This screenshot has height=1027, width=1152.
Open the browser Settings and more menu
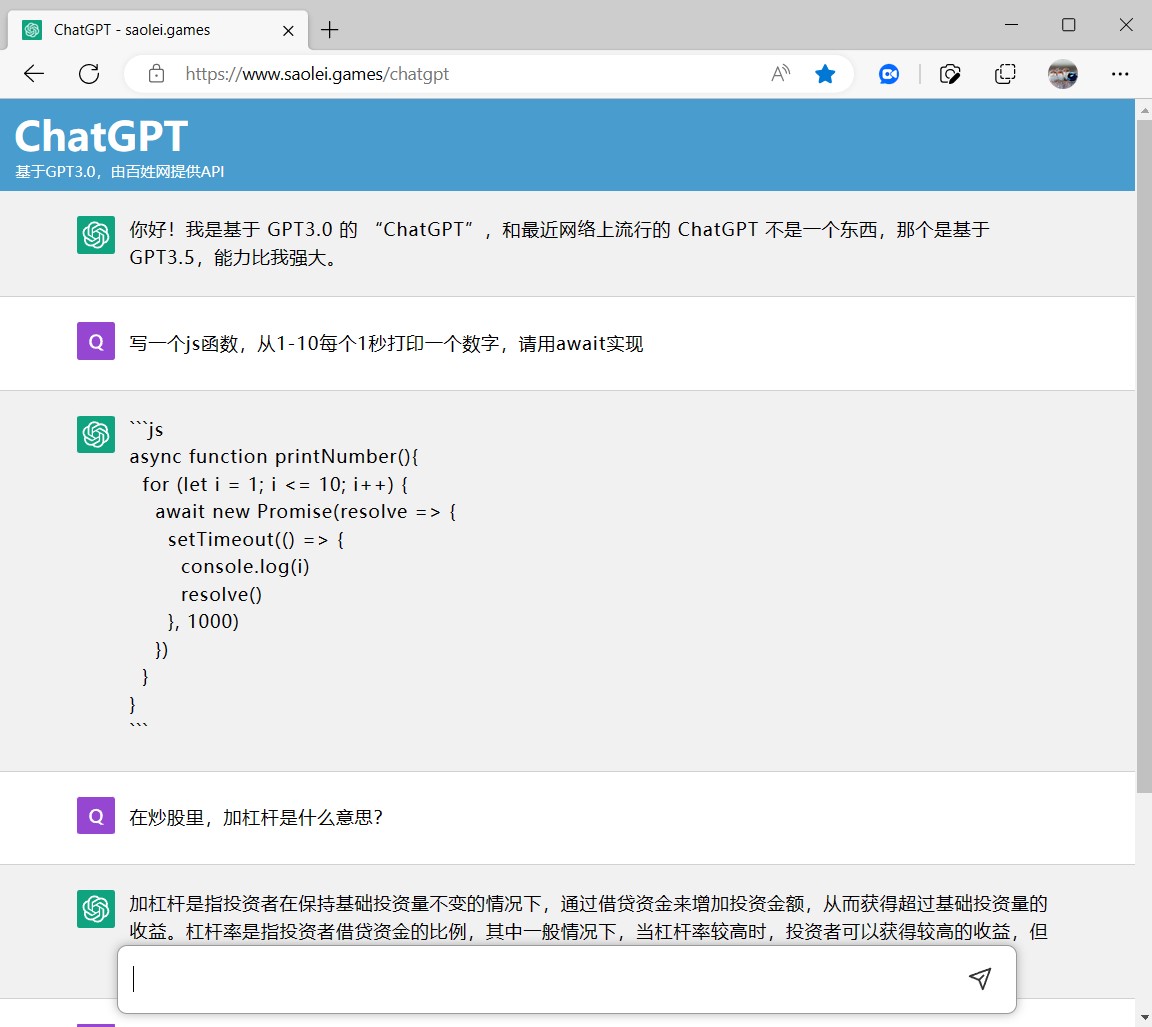pos(1120,73)
